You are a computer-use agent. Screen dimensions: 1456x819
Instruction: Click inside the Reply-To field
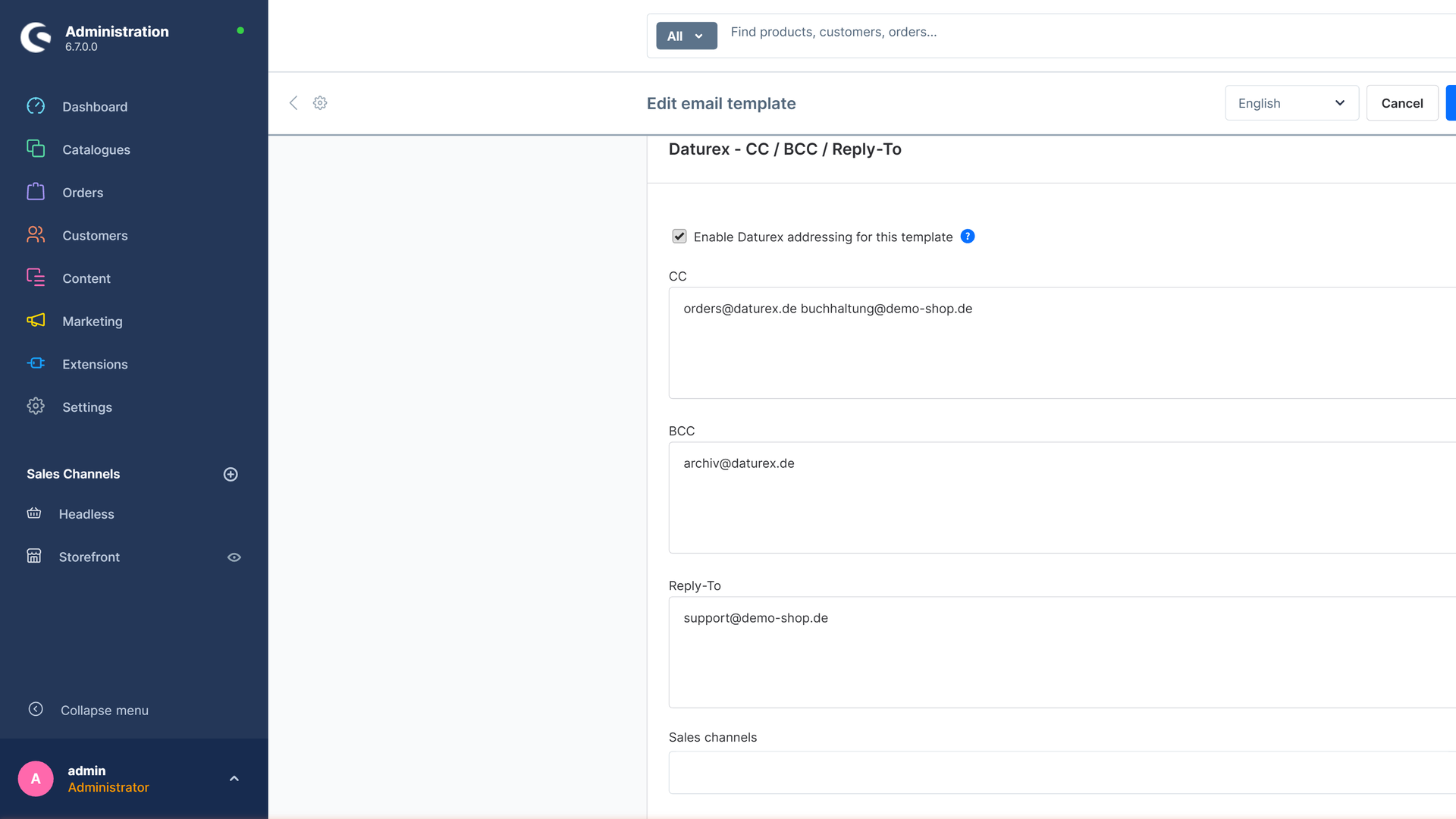1062,652
